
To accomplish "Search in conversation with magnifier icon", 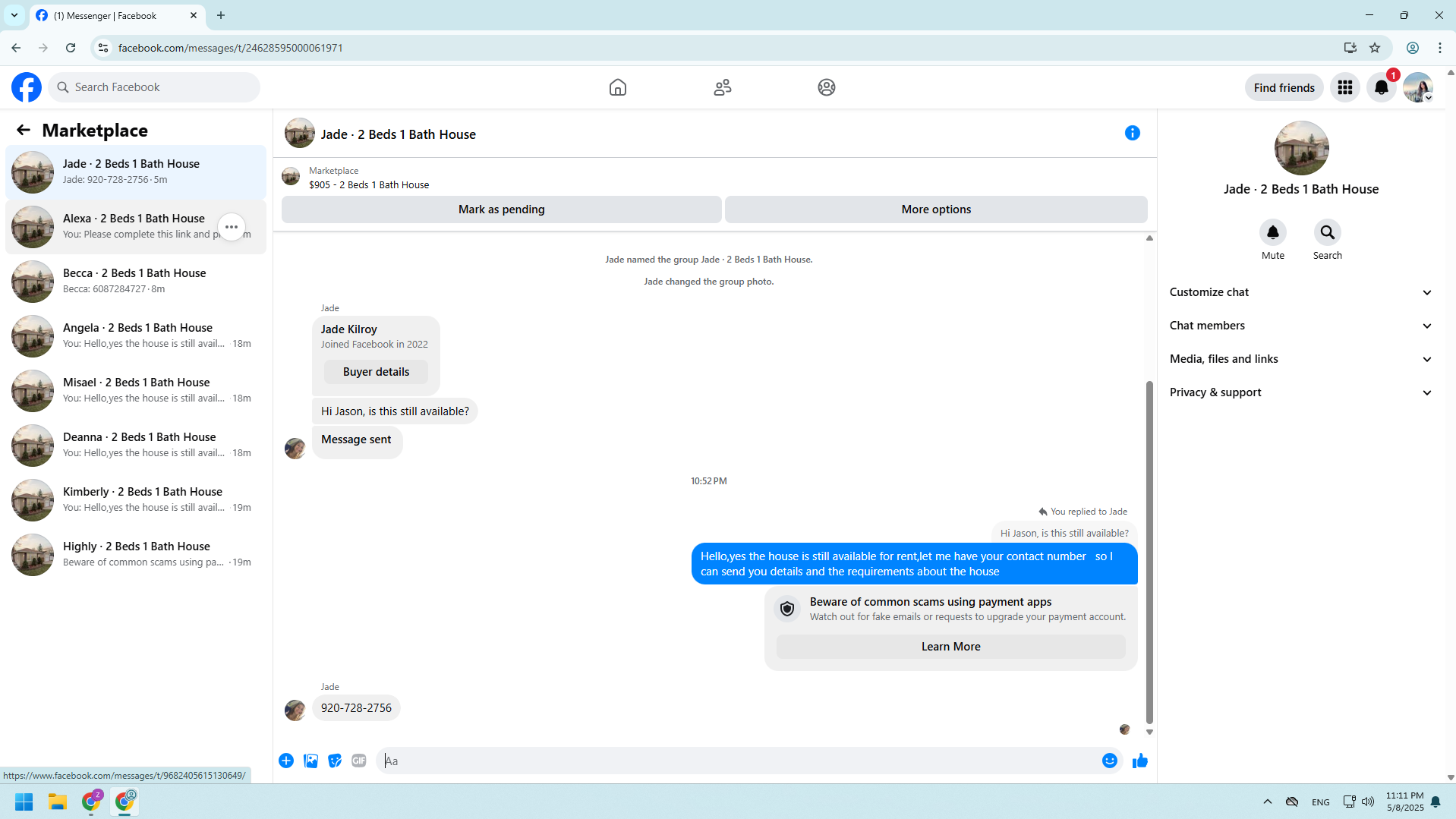I will click(x=1328, y=232).
